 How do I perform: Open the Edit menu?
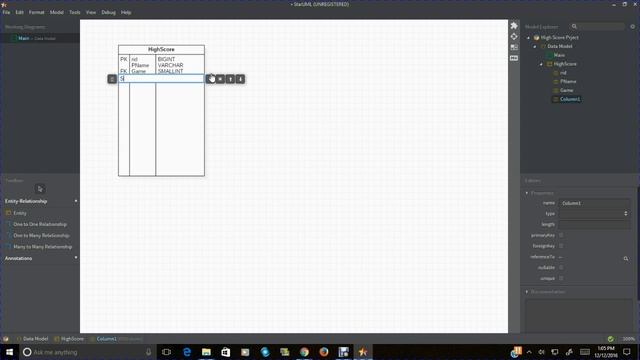tap(20, 12)
